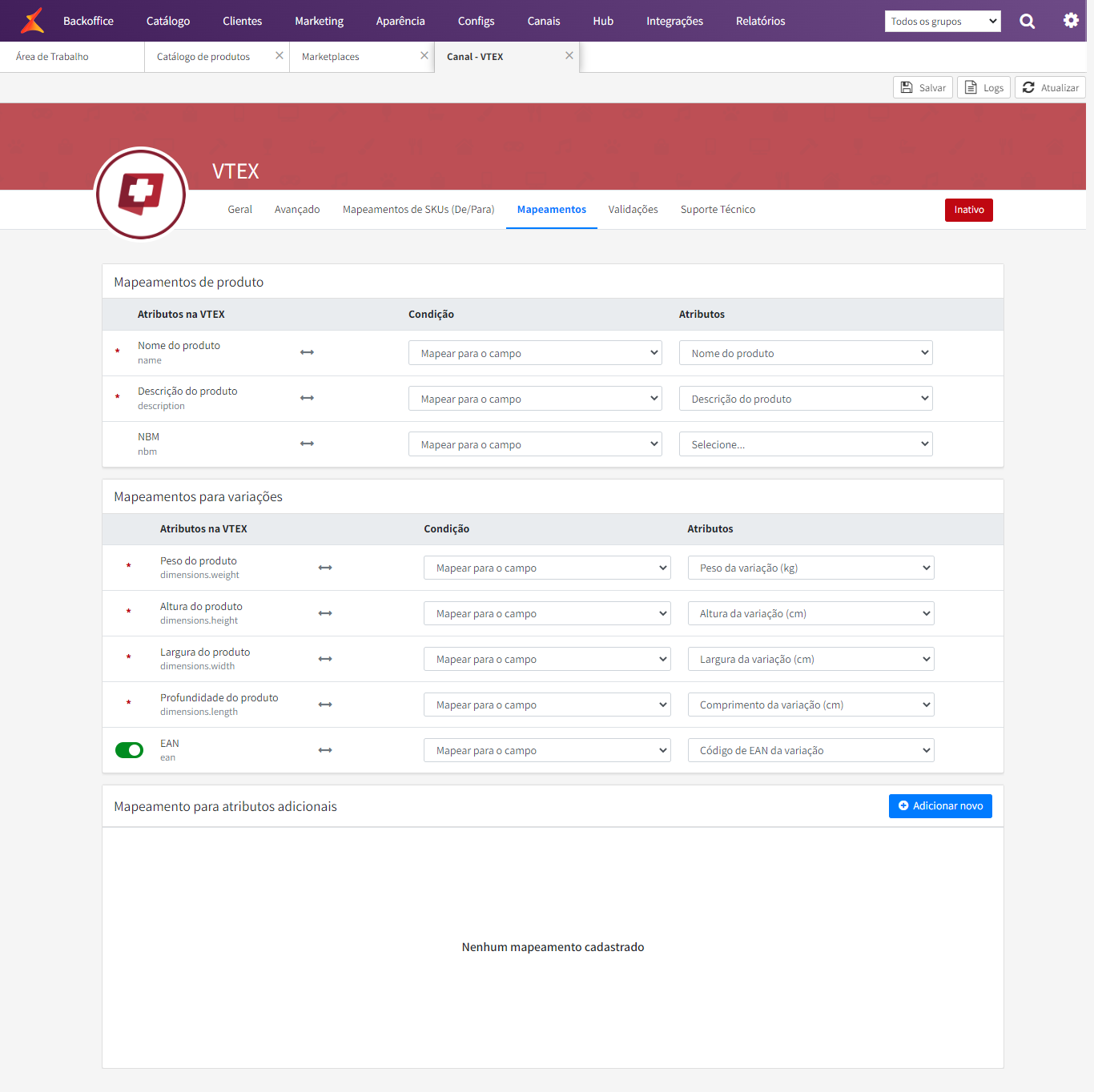Open the Catálogo menu
This screenshot has height=1092, width=1094.
pyautogui.click(x=168, y=21)
